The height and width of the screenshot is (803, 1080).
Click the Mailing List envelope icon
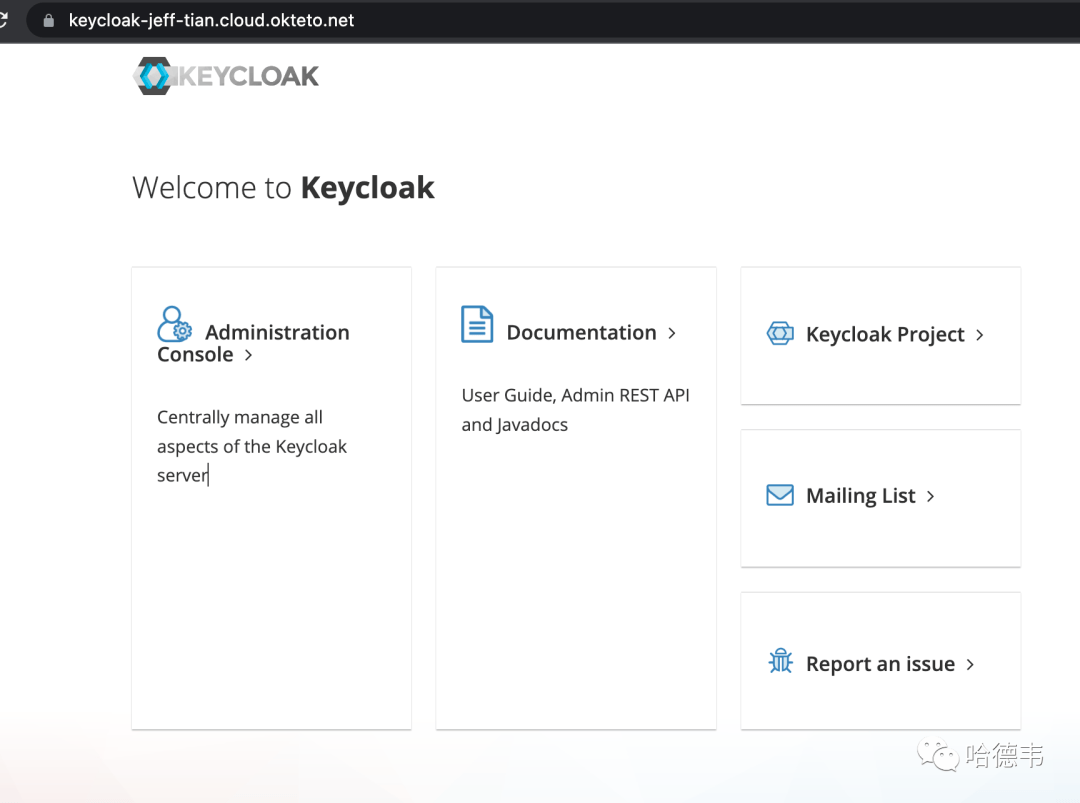(780, 495)
